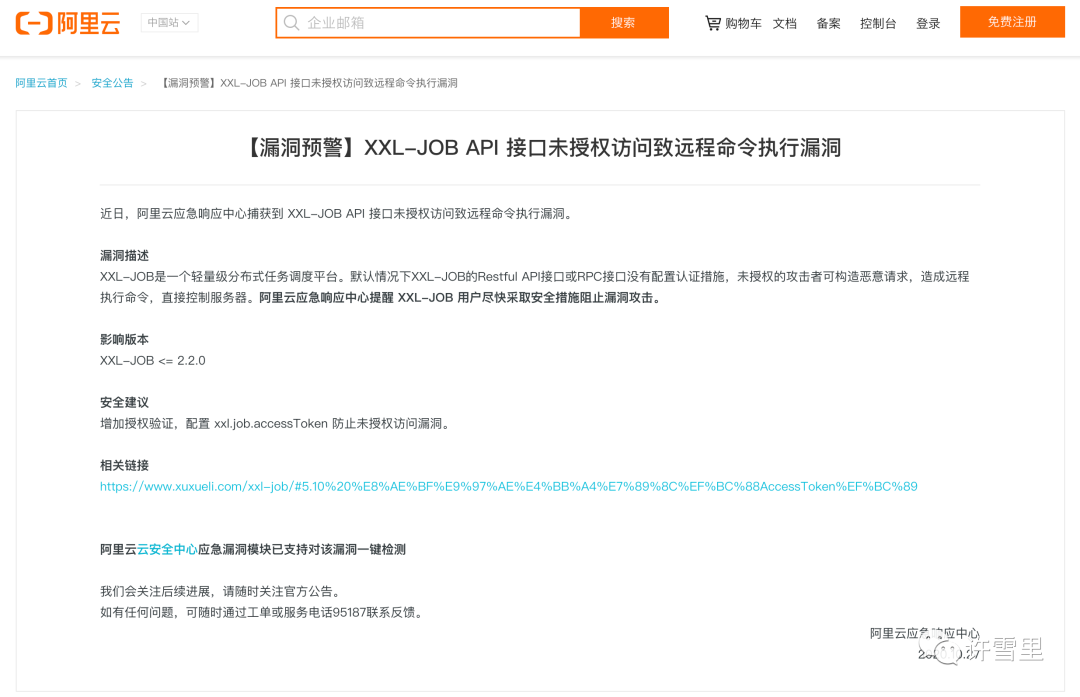This screenshot has width=1080, height=697.
Task: Click the orange 搜索 button
Action: click(x=624, y=23)
